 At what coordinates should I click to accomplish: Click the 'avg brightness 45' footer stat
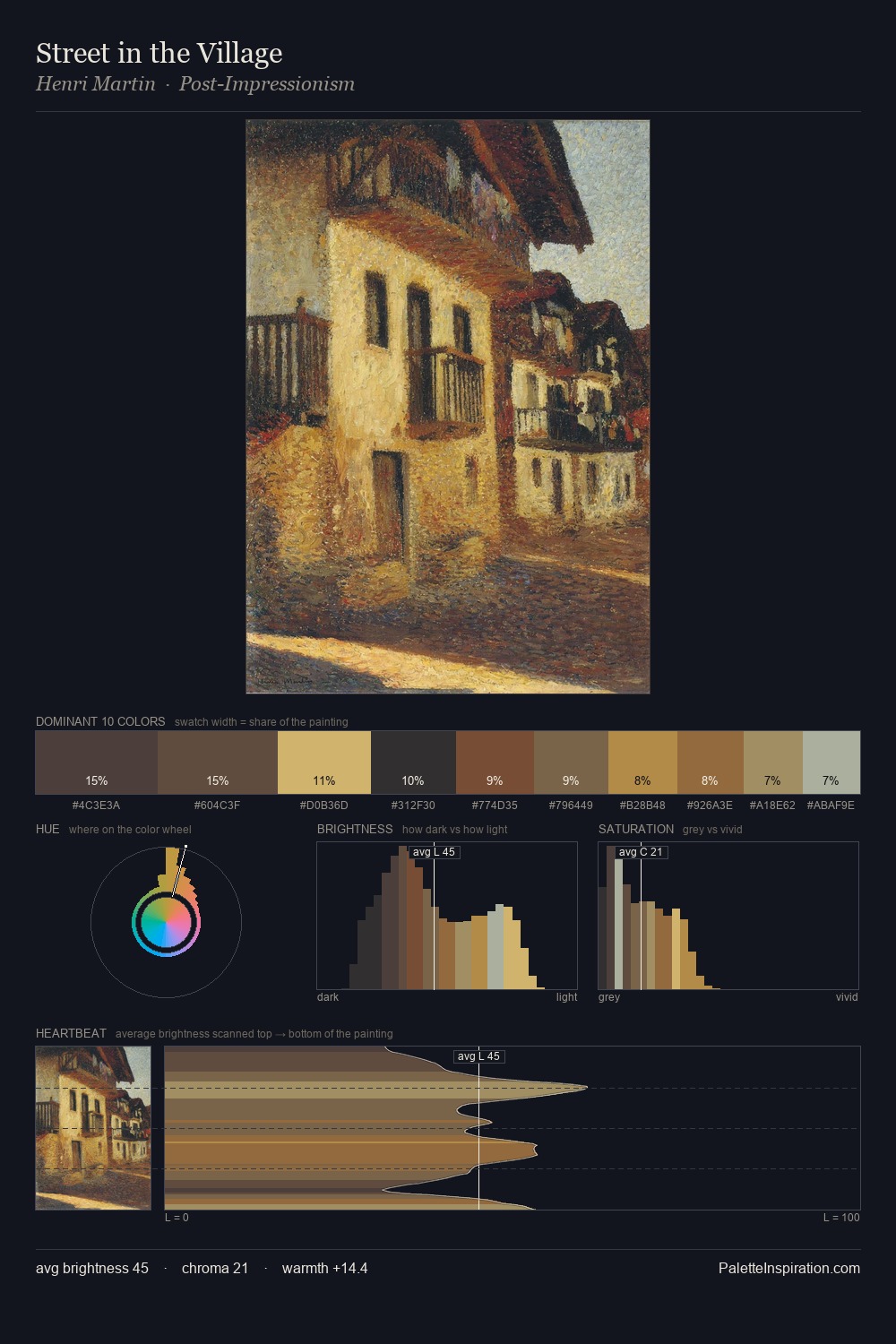[92, 1268]
